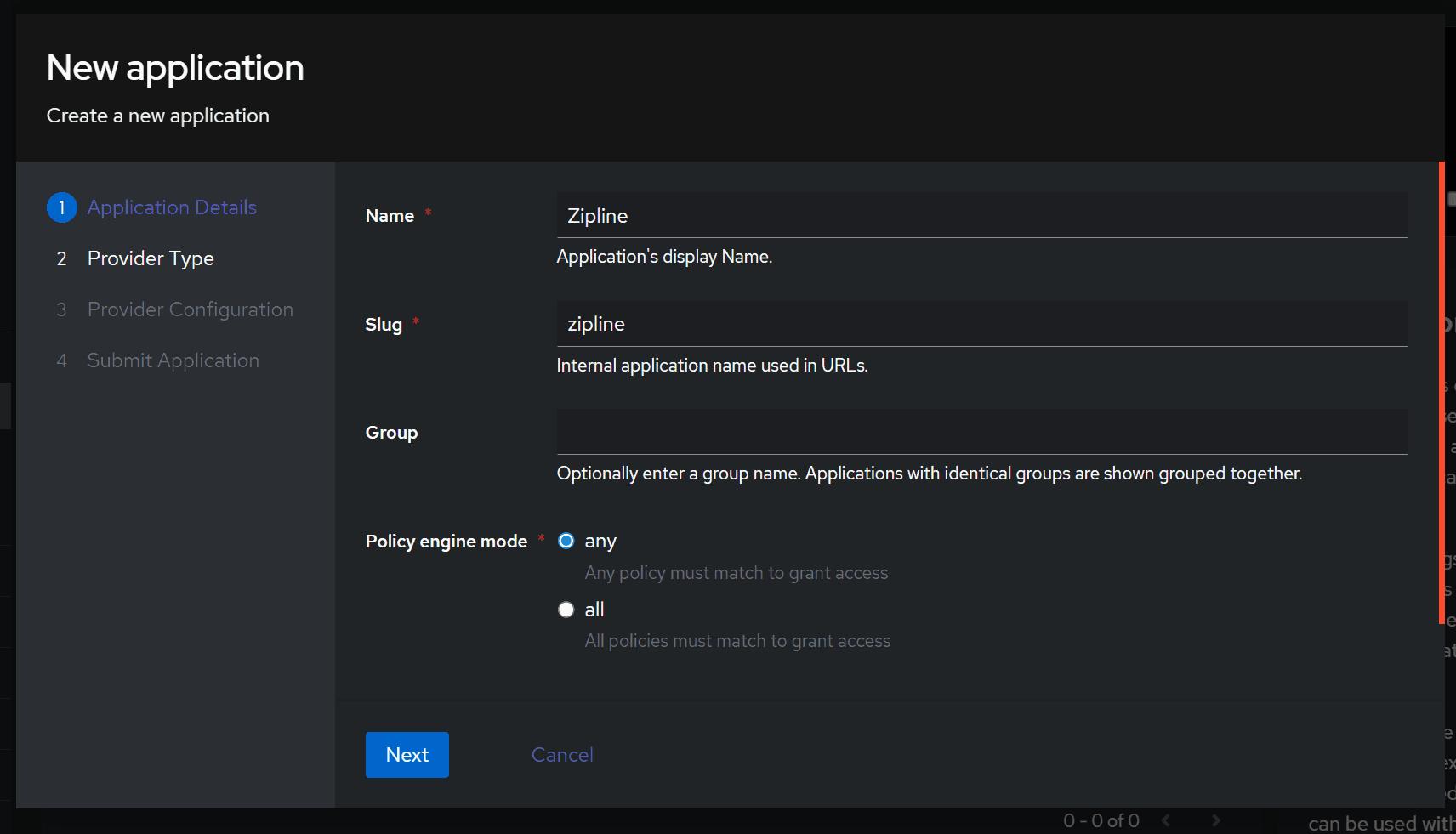
Task: Jump to the Submit Application step
Action: click(173, 360)
